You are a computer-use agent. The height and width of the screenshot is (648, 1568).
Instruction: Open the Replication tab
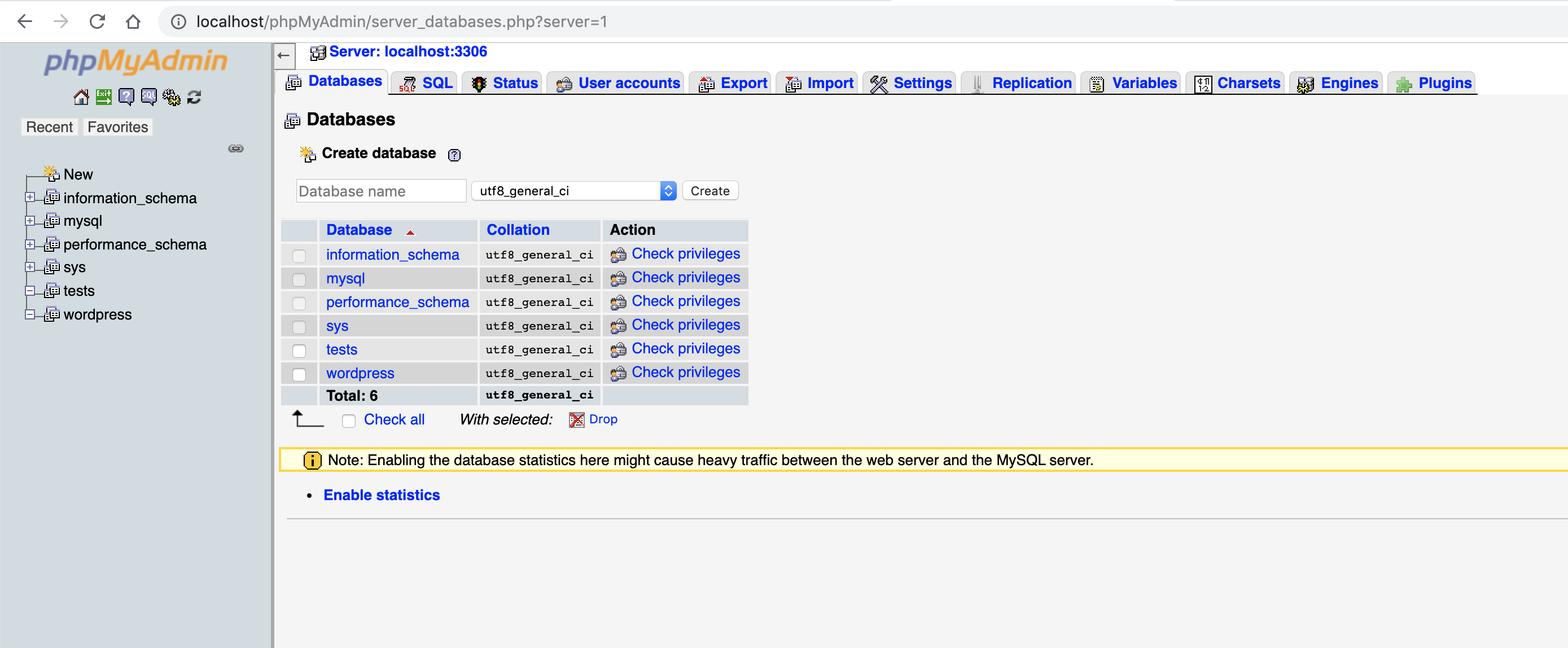point(1019,83)
